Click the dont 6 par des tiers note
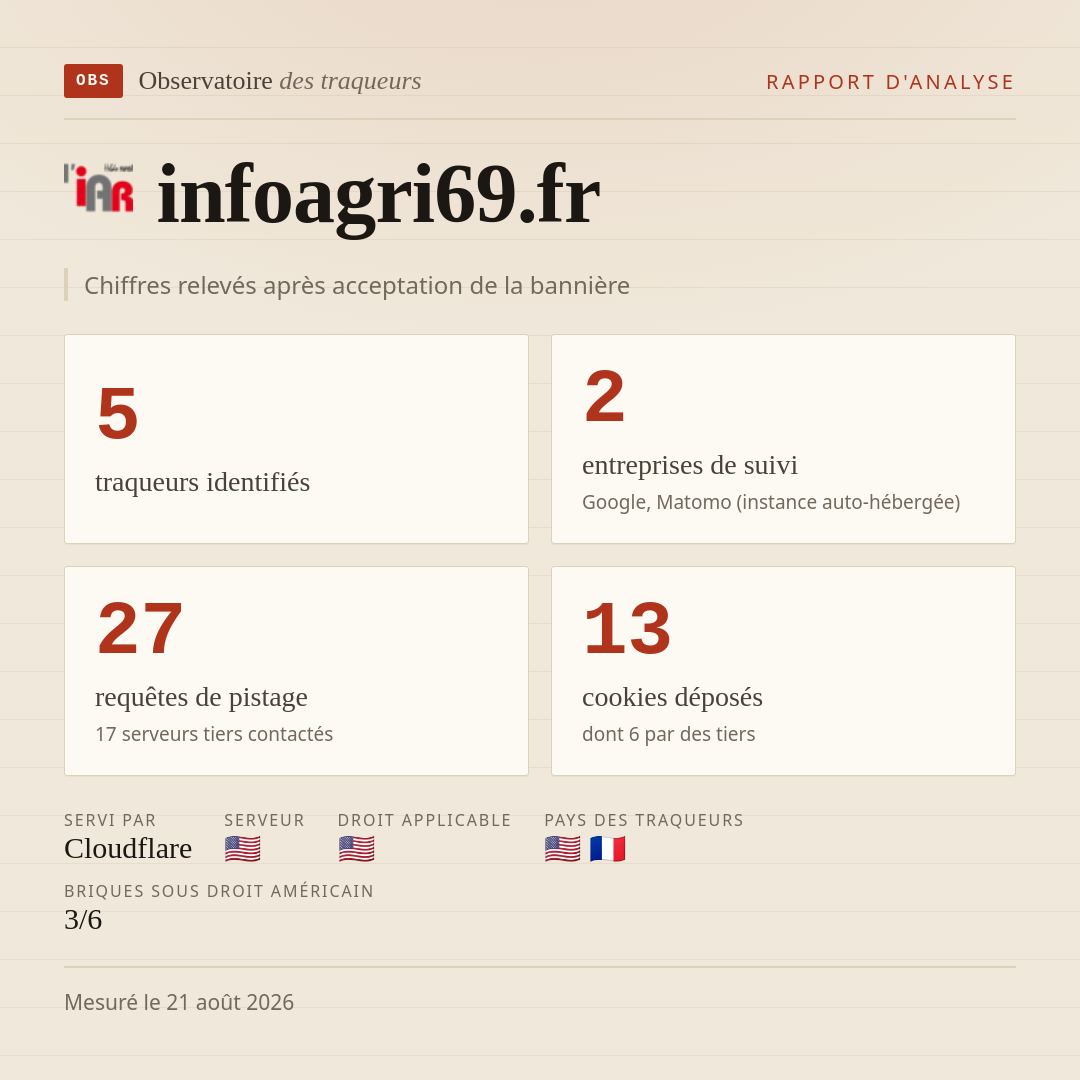The width and height of the screenshot is (1080, 1080). 669,734
